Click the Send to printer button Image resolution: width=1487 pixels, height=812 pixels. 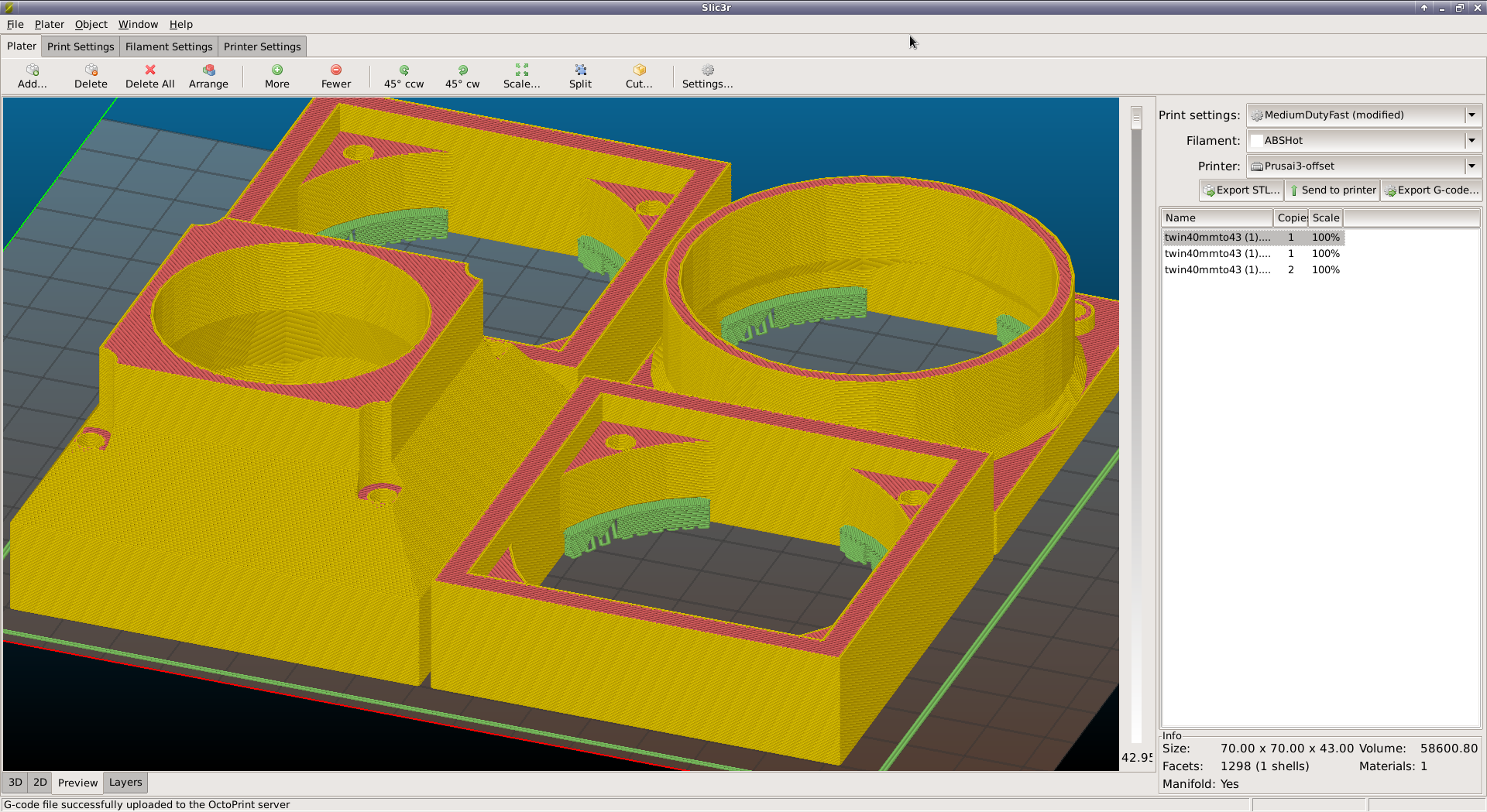(1331, 190)
